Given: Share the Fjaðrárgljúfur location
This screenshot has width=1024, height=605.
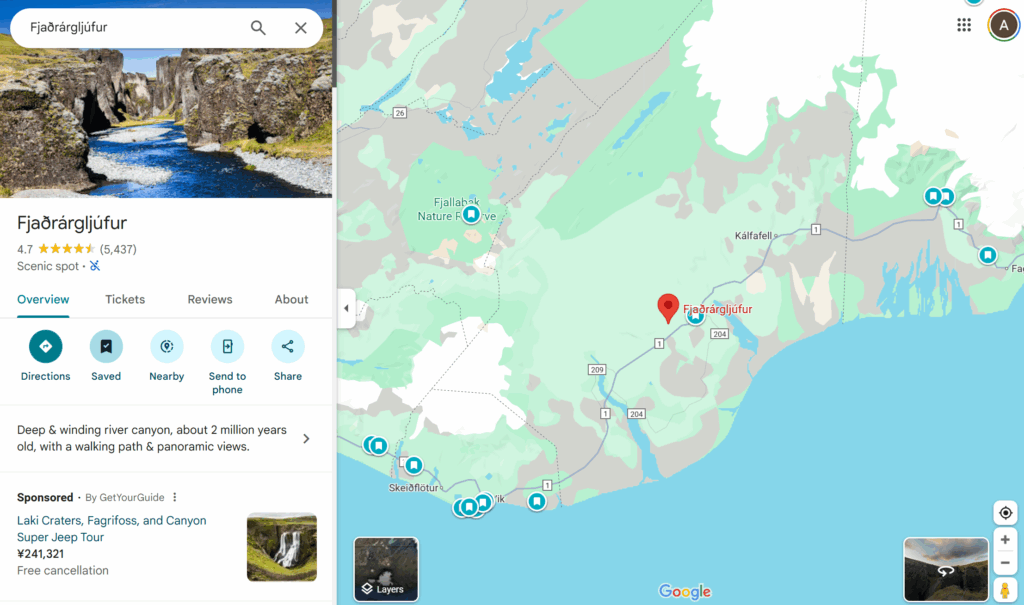Looking at the screenshot, I should 288,356.
